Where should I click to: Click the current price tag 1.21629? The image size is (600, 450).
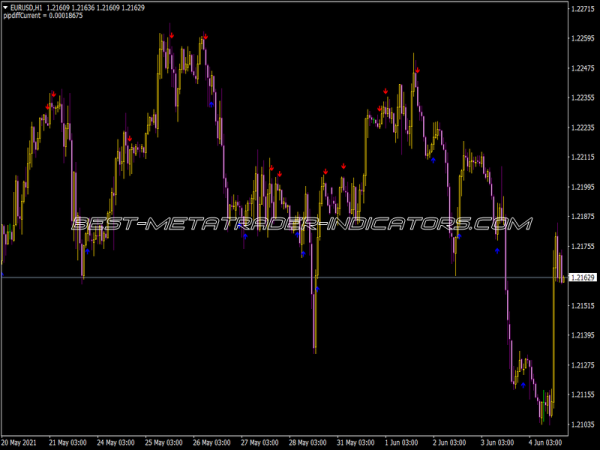581,277
